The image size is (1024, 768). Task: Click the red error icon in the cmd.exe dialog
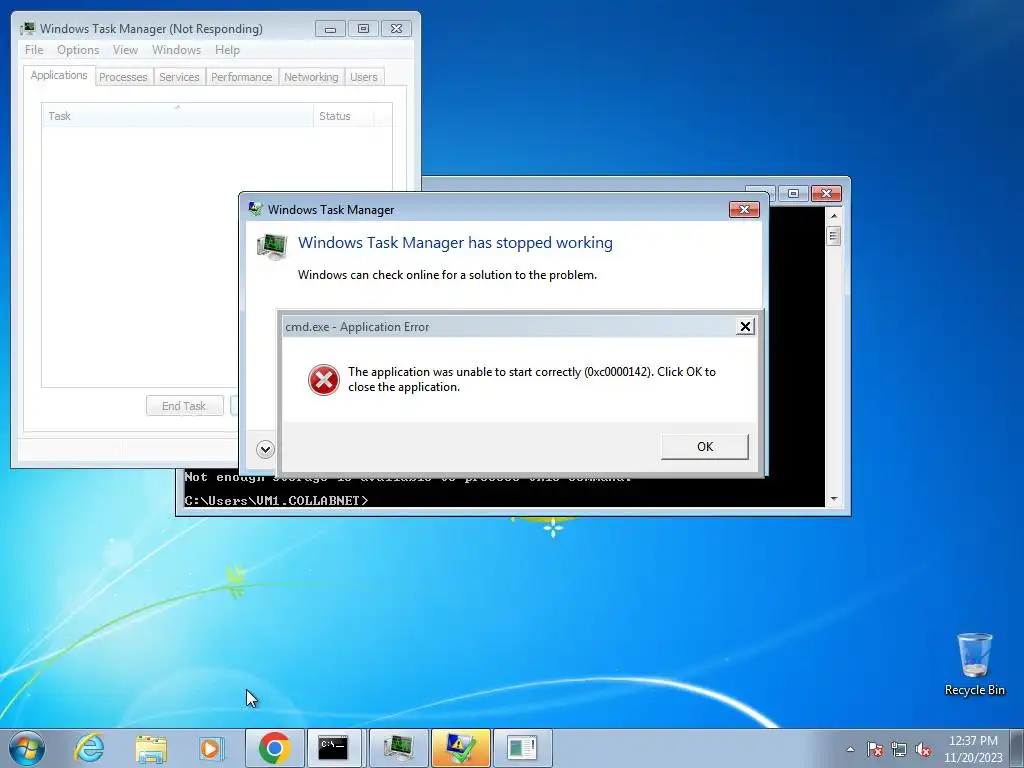click(324, 379)
